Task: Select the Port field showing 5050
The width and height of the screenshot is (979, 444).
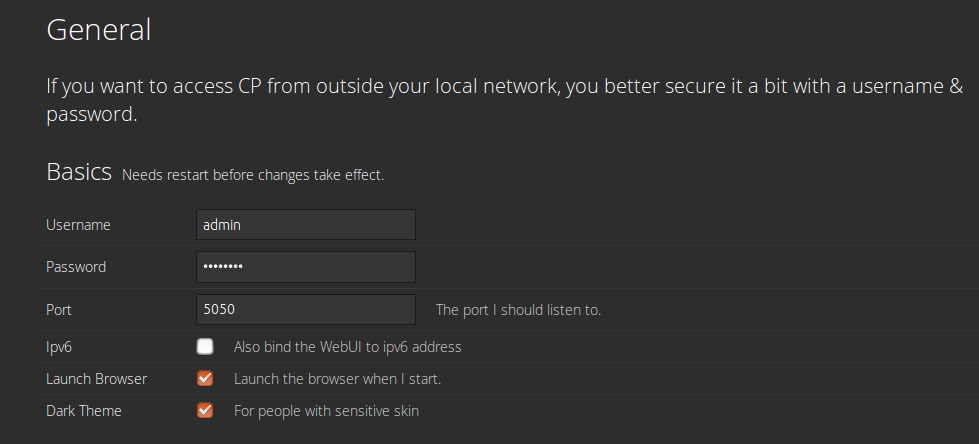Action: click(x=305, y=309)
